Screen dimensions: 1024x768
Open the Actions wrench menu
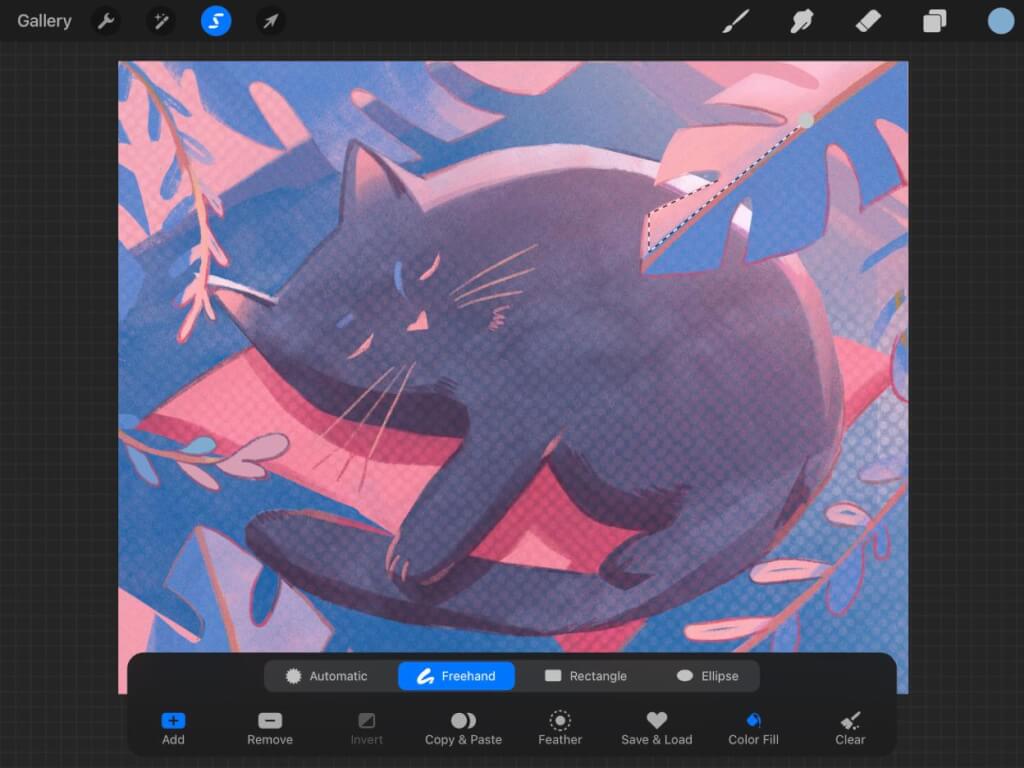click(x=106, y=21)
